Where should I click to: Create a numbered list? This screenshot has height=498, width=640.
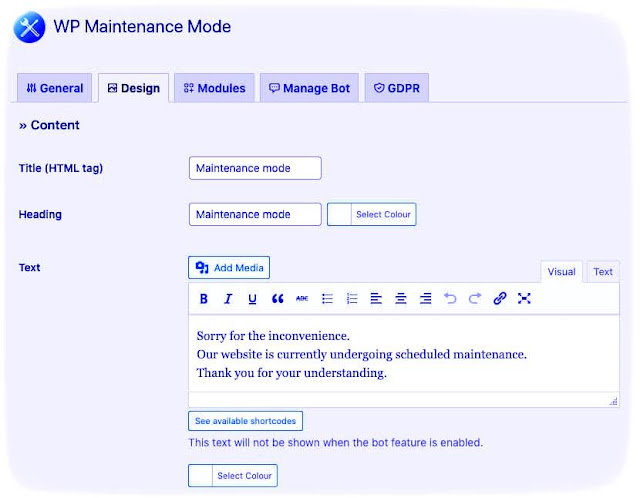pos(352,299)
